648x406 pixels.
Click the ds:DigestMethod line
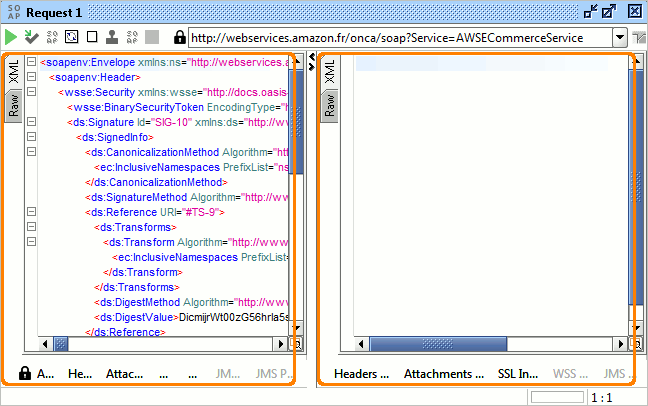tap(192, 303)
